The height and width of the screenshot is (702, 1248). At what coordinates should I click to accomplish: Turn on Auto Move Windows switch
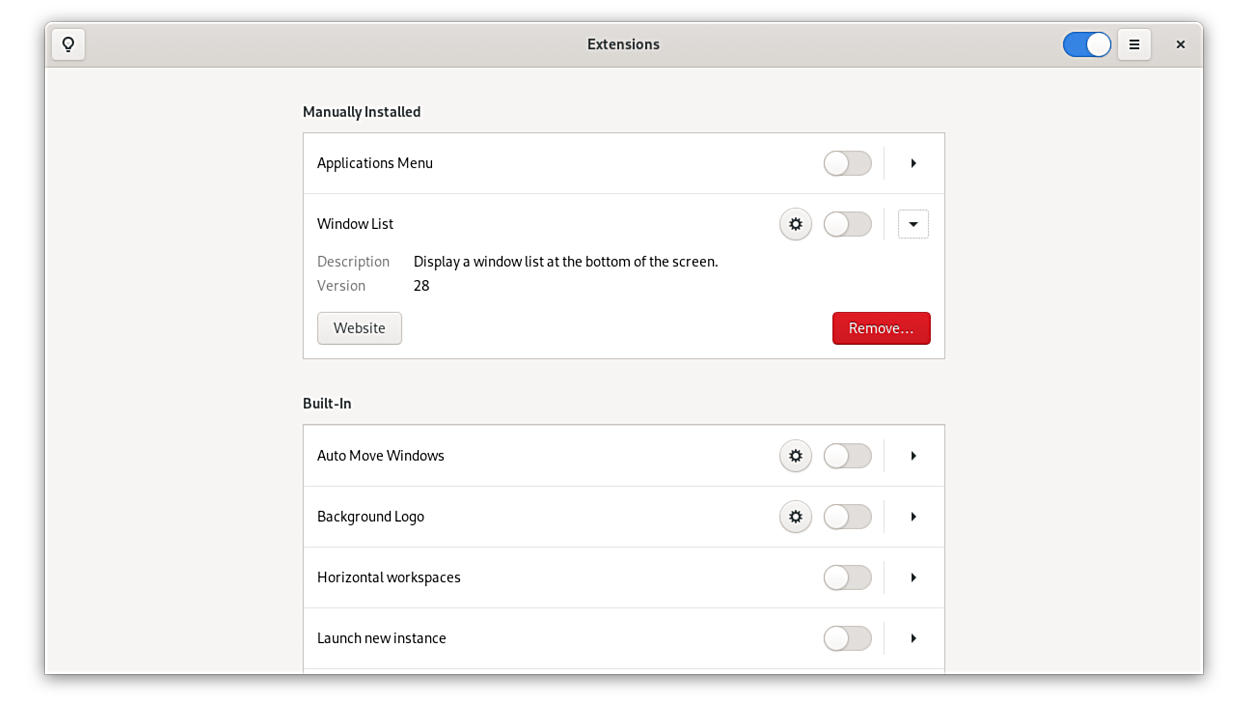pyautogui.click(x=847, y=456)
